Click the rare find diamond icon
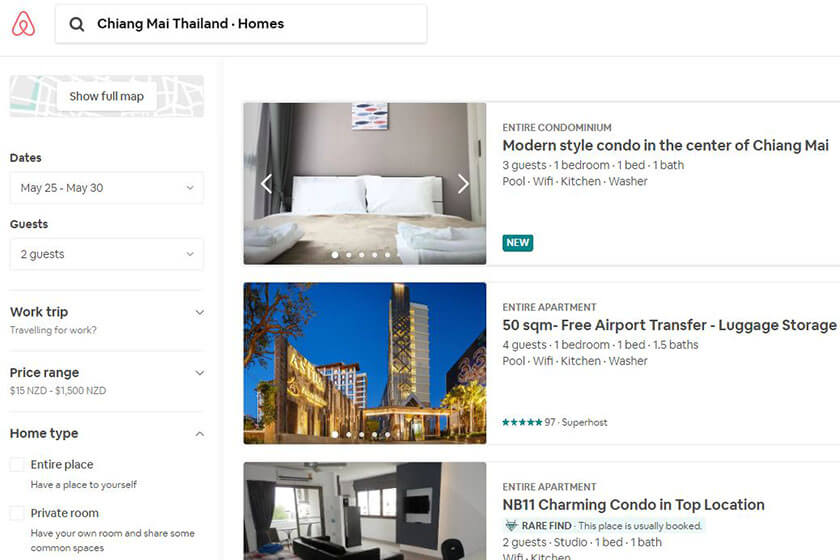The image size is (840, 560). point(511,526)
